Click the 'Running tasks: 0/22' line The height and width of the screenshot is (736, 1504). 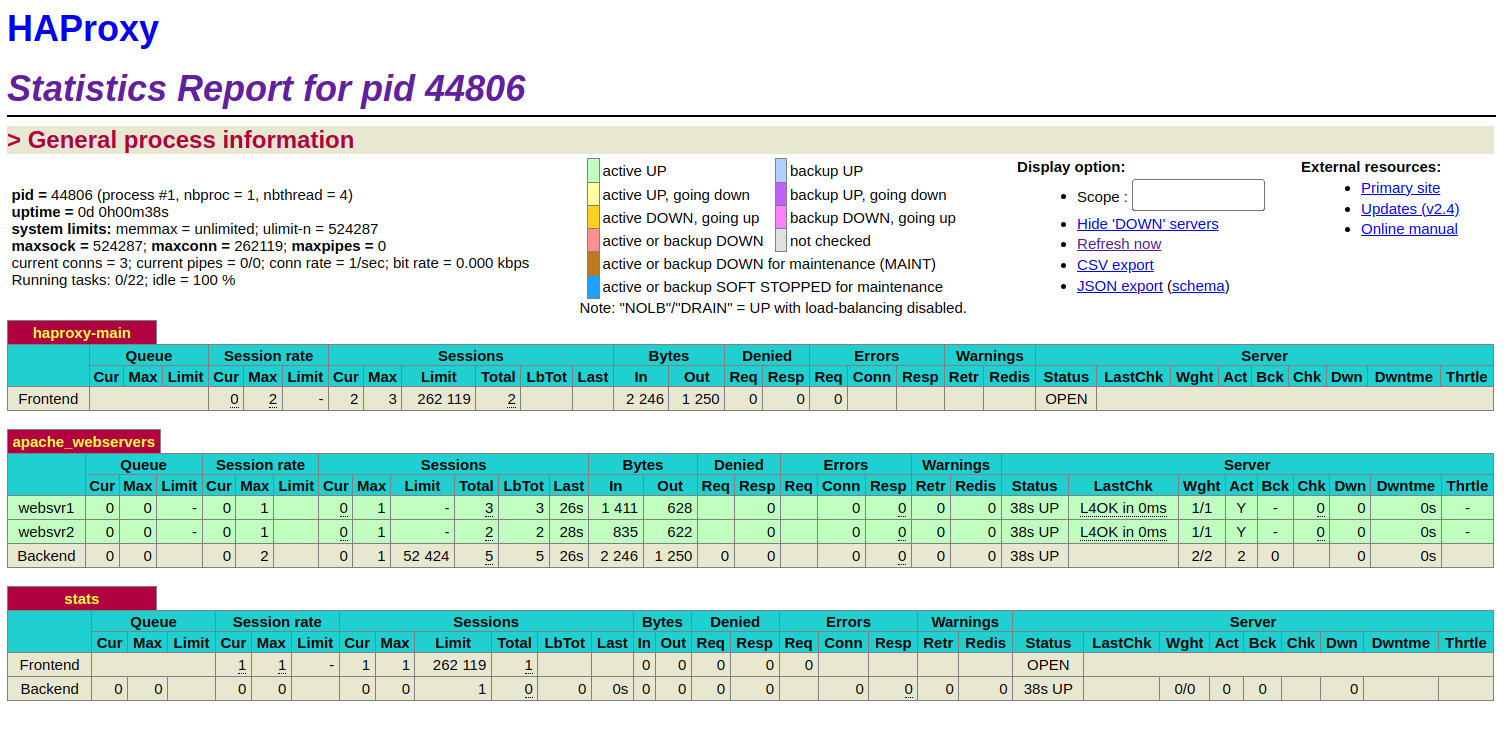[123, 280]
